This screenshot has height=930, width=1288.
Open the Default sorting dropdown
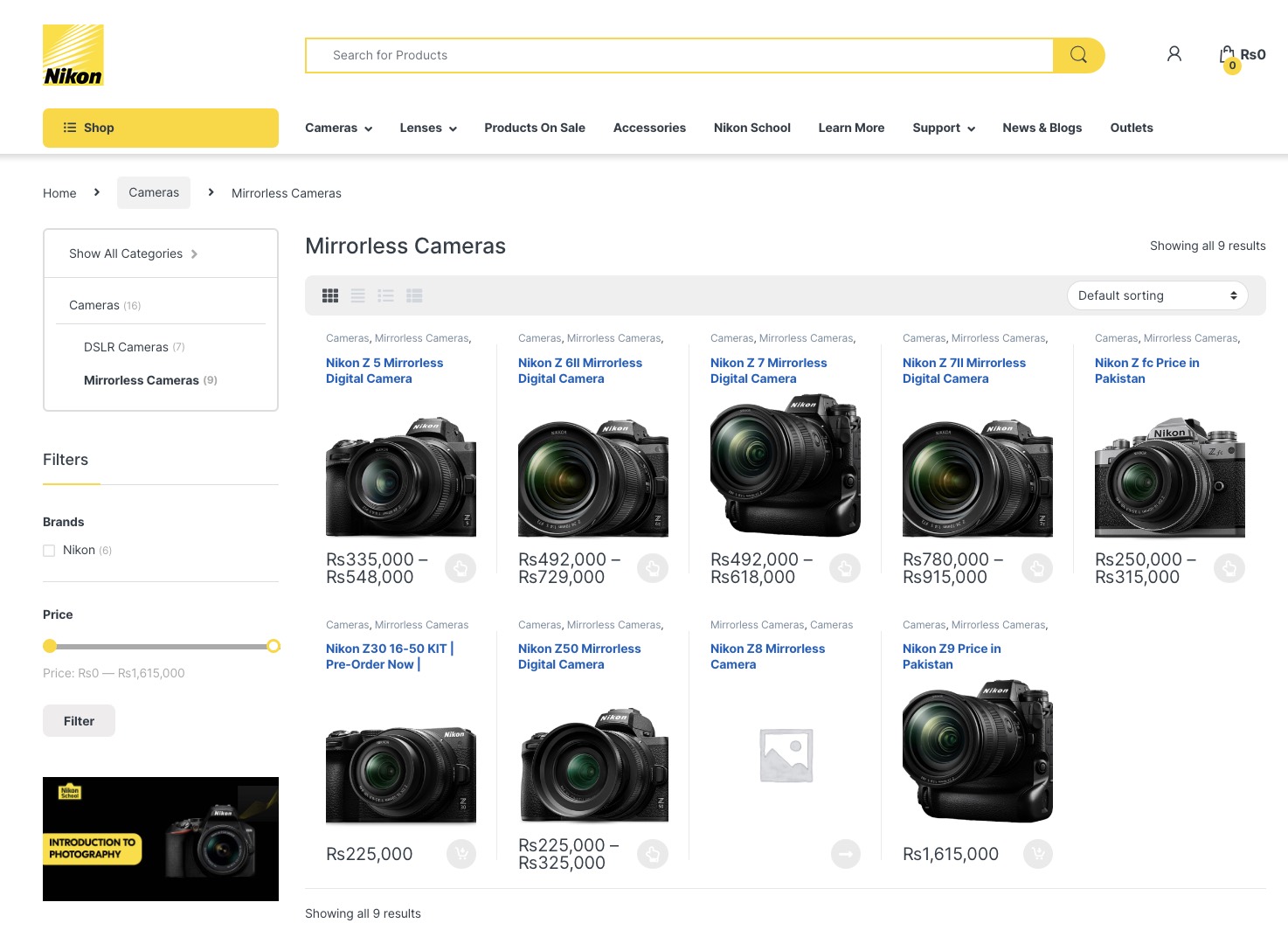[1156, 296]
